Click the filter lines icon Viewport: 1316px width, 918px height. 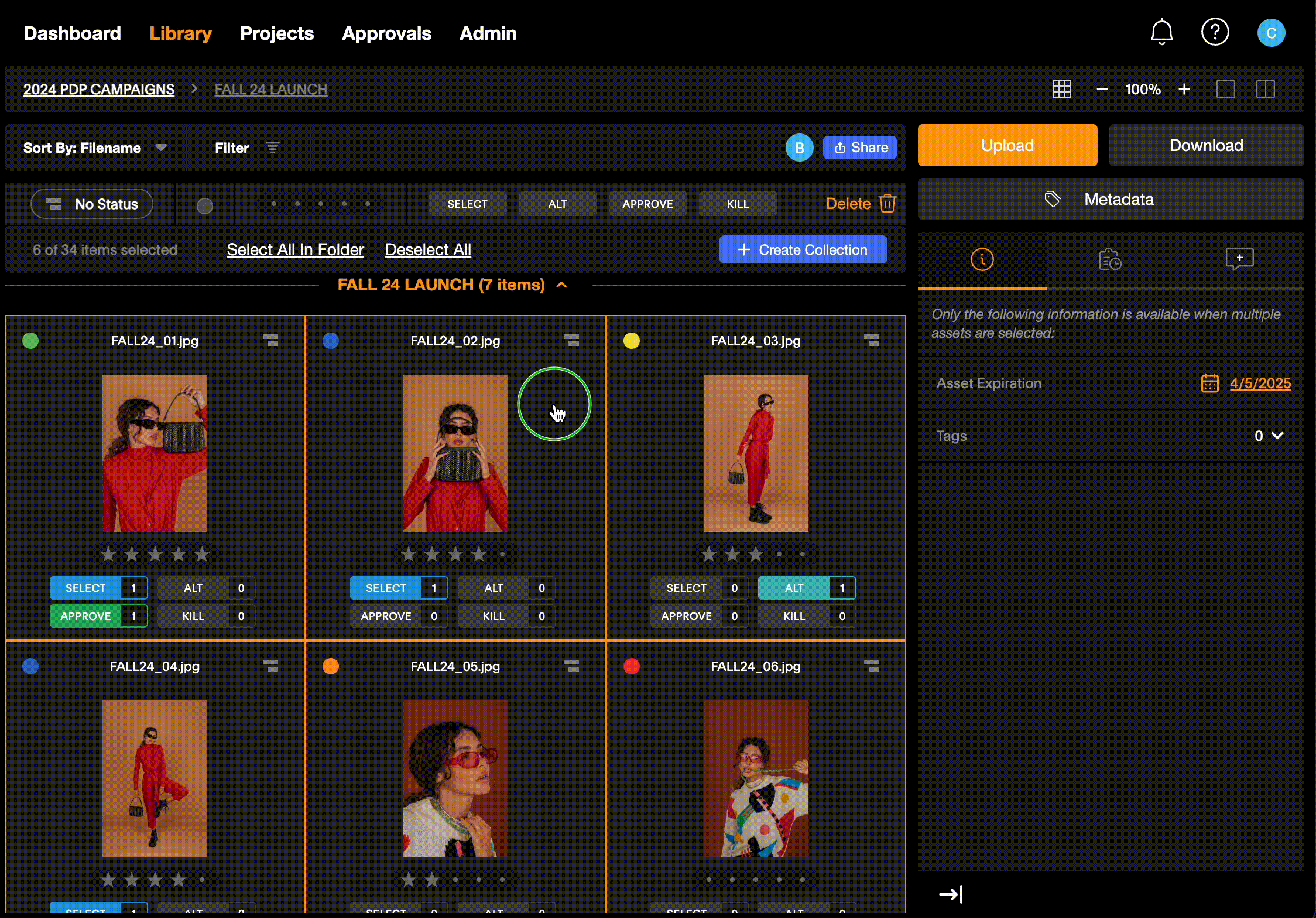pos(272,148)
